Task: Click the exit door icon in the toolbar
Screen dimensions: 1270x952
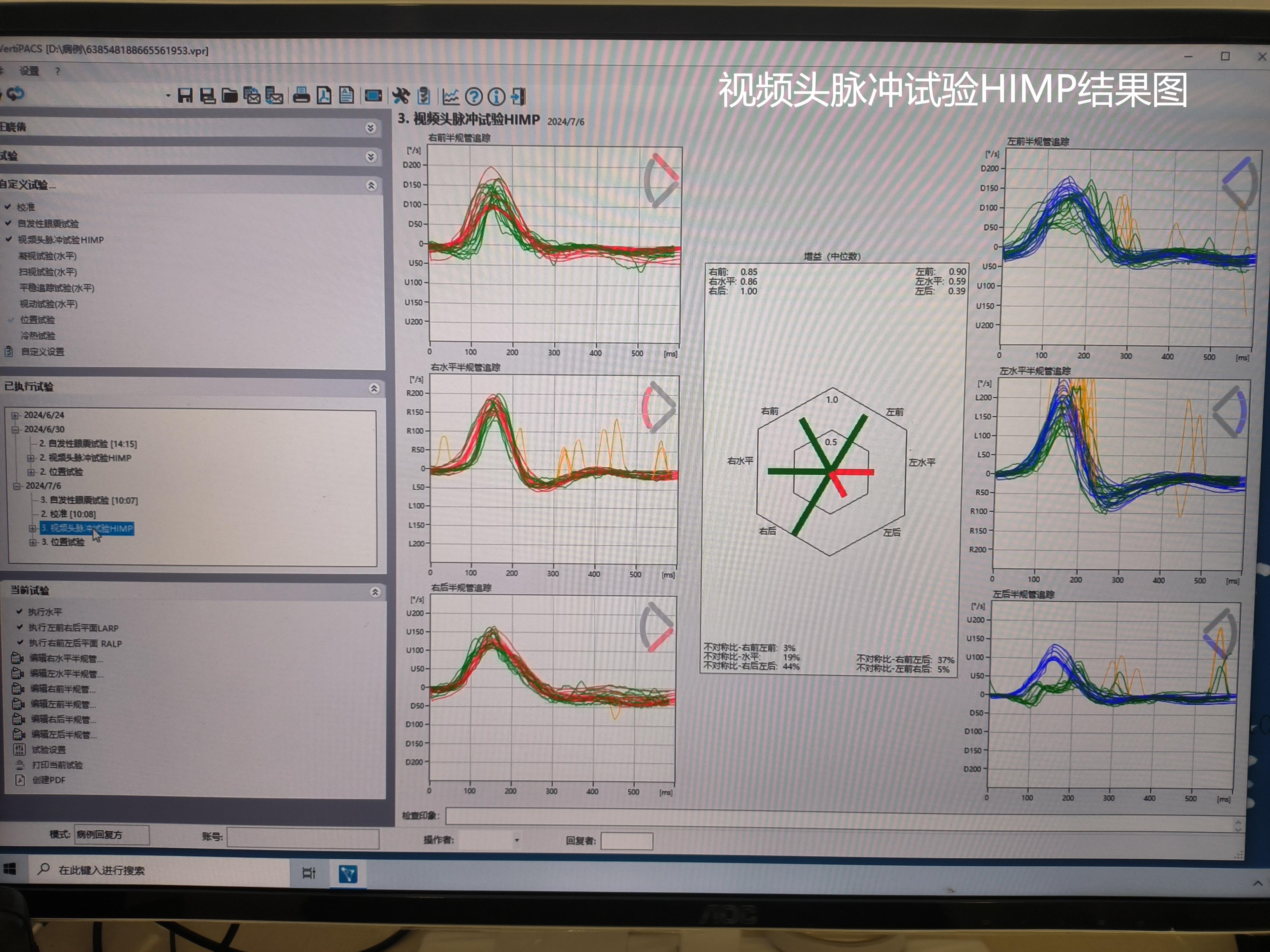Action: pos(518,96)
